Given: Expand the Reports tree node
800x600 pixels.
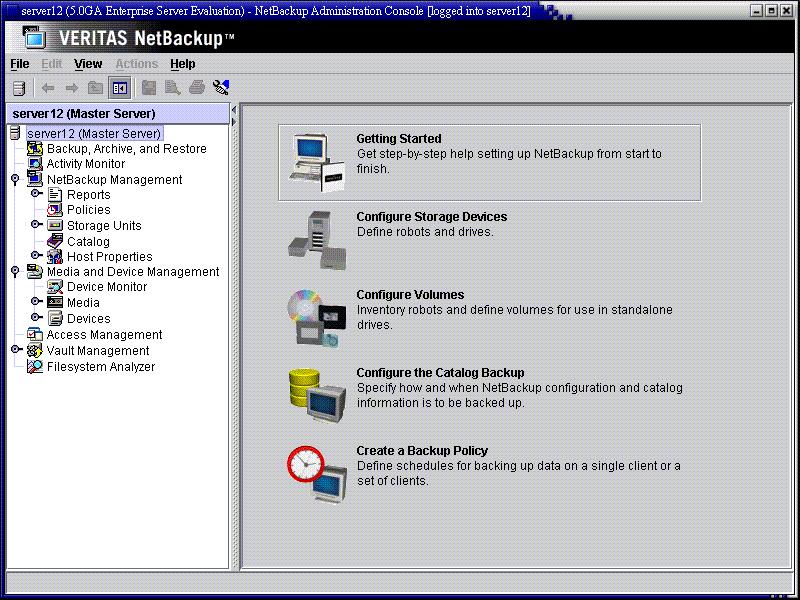Looking at the screenshot, I should point(36,194).
